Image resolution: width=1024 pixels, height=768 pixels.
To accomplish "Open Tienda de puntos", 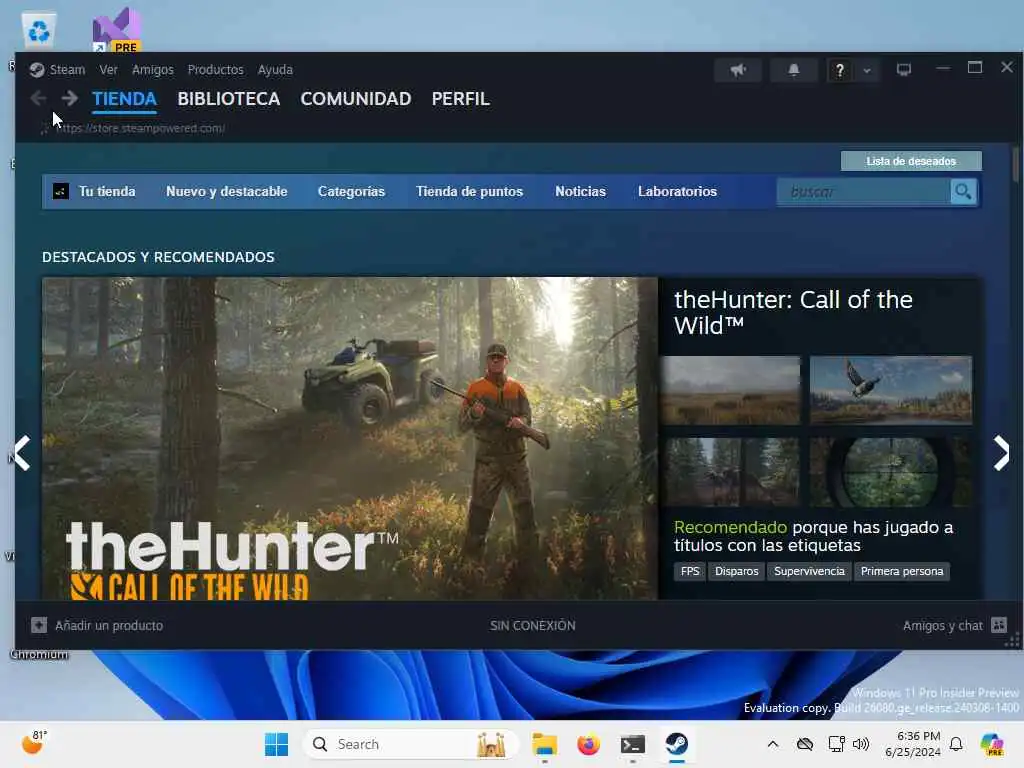I will (x=470, y=191).
